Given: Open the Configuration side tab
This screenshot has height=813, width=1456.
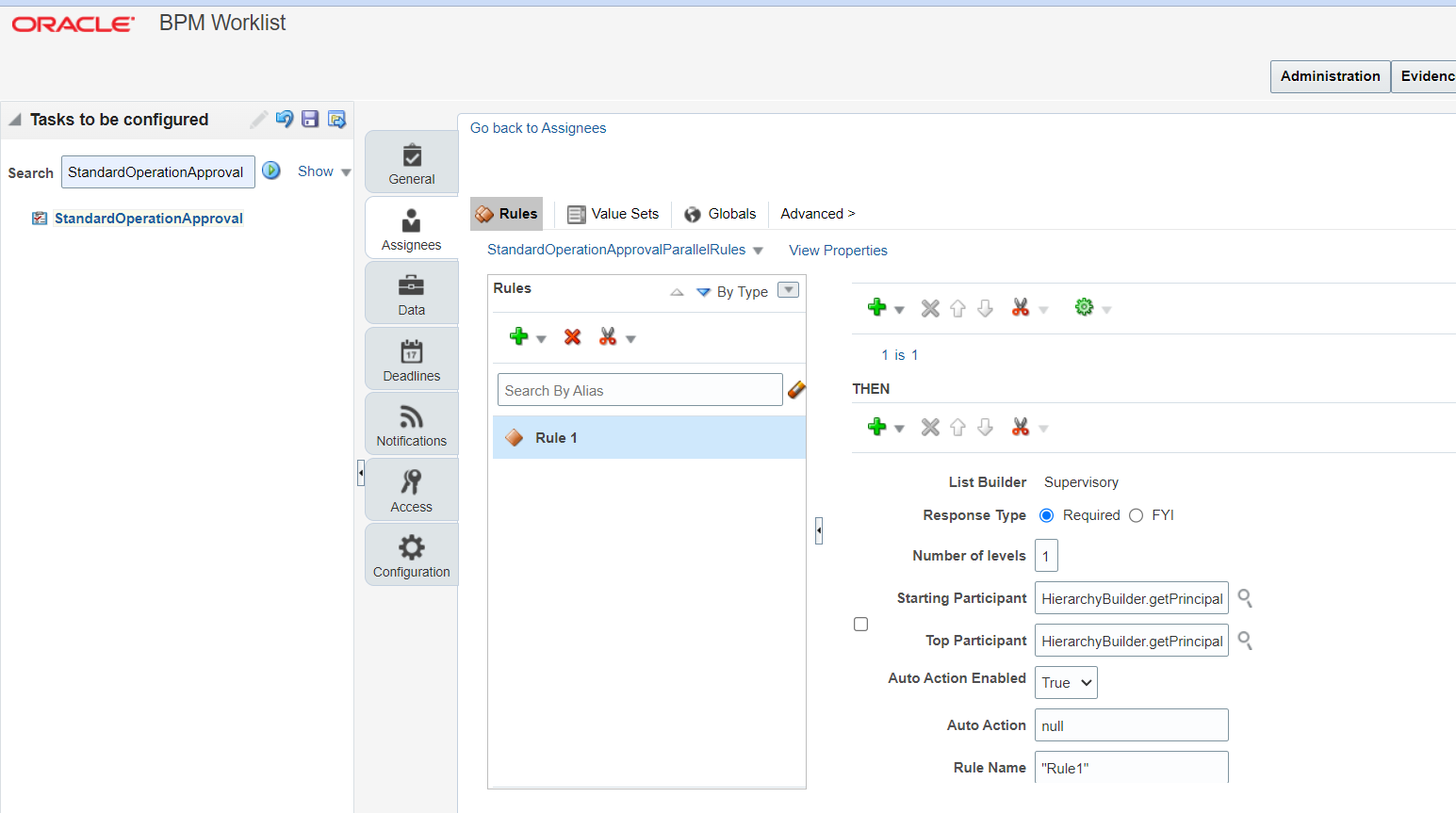Looking at the screenshot, I should [x=412, y=555].
